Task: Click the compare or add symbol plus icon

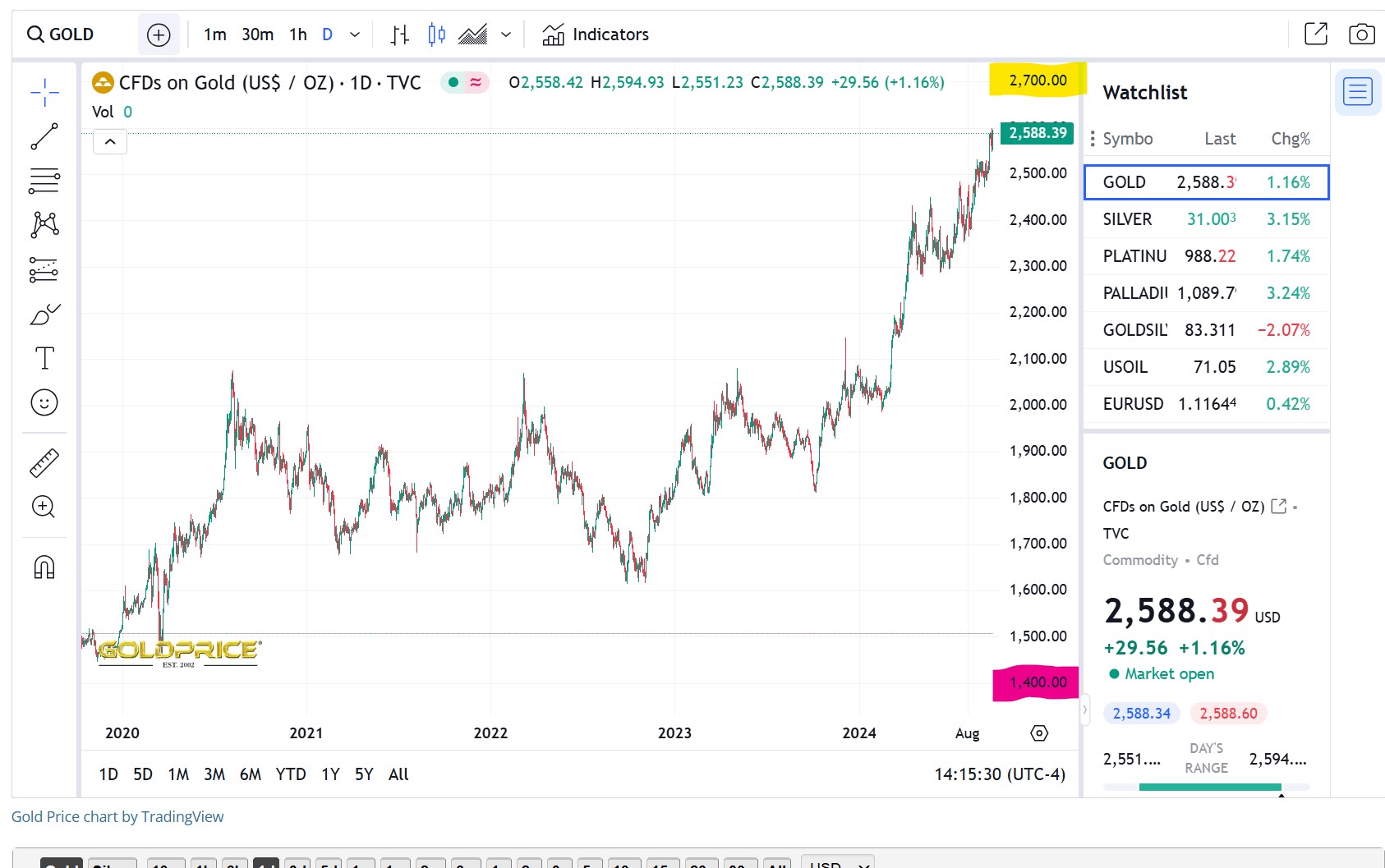Action: point(159,34)
